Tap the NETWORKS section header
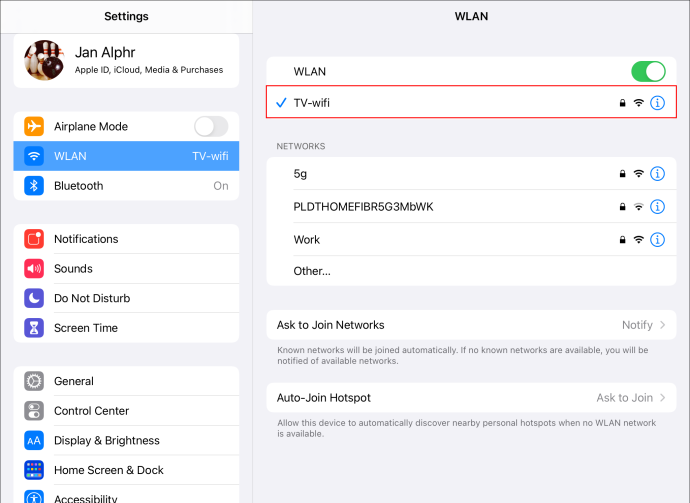Viewport: 690px width, 503px height. [301, 146]
